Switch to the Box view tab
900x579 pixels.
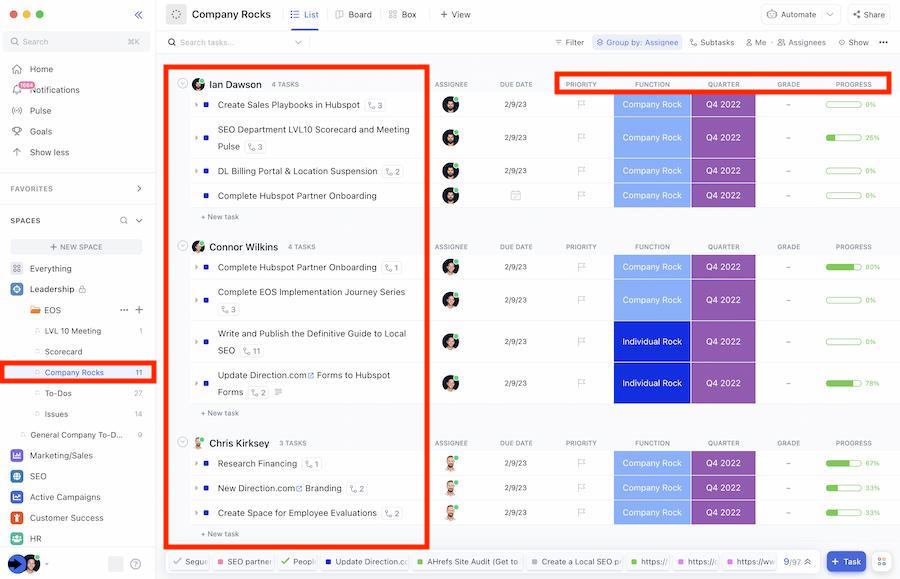pyautogui.click(x=403, y=14)
